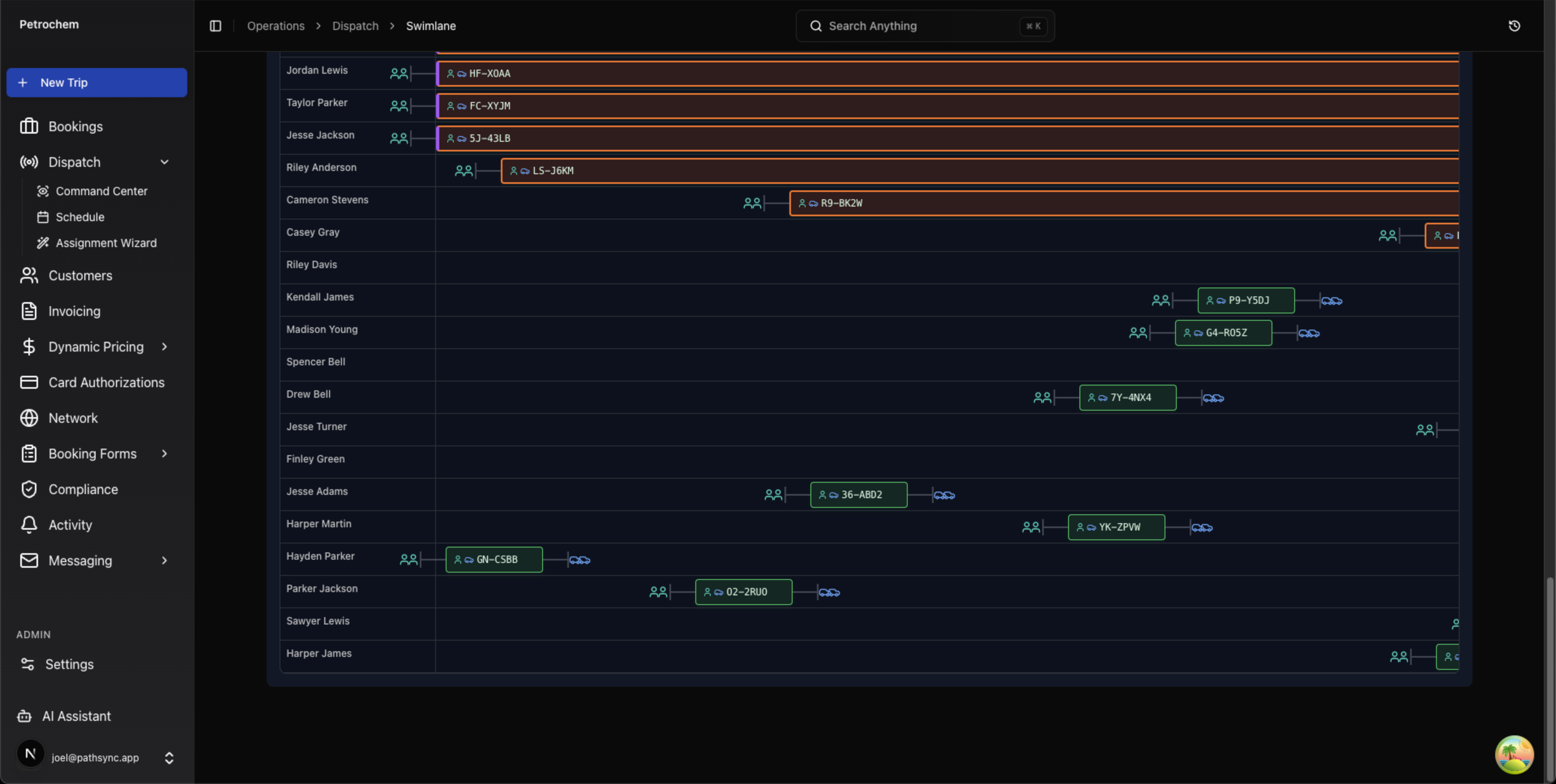Click vehicles icon after trip GN-CSBB

click(x=579, y=560)
